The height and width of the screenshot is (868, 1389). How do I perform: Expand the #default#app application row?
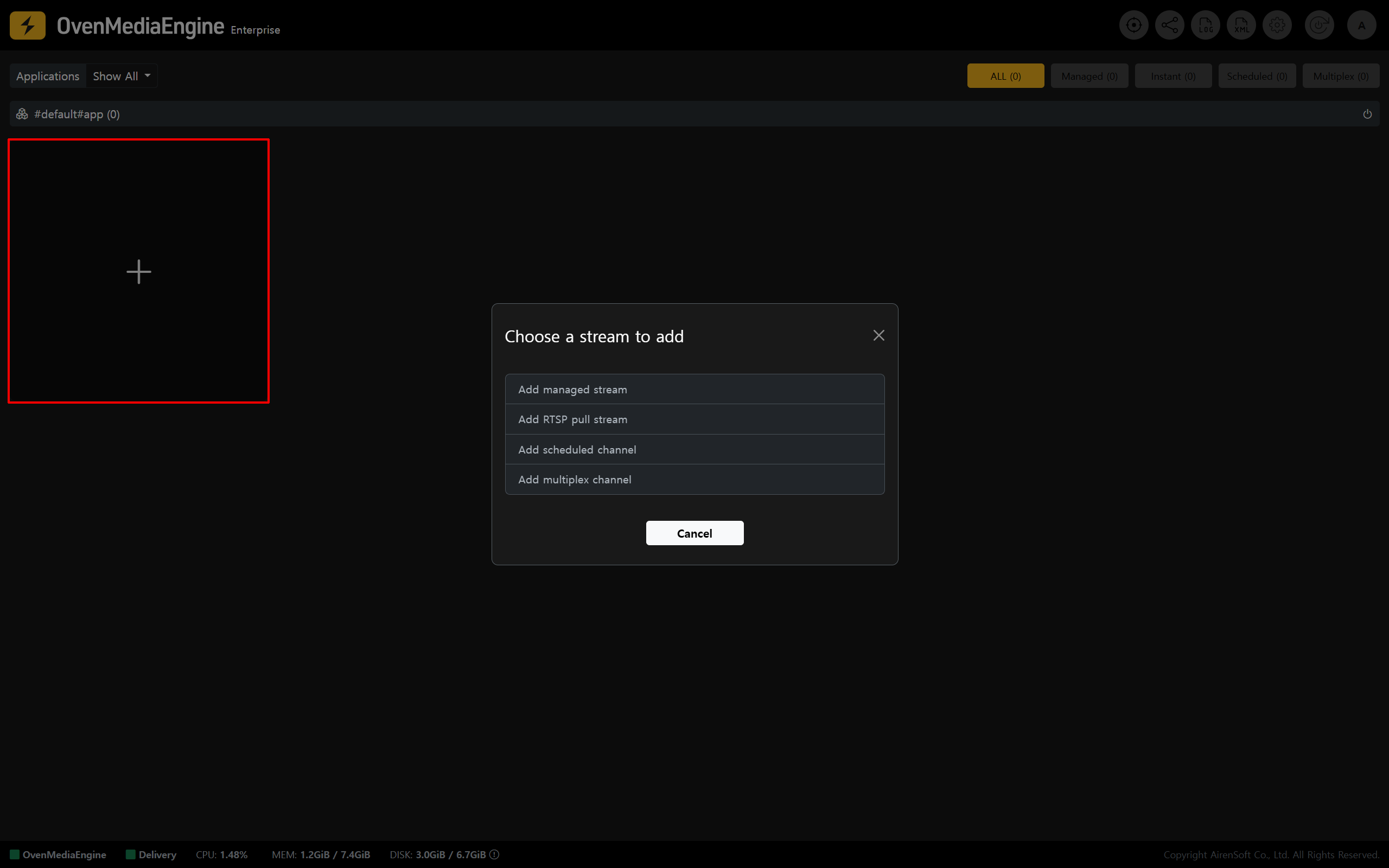(77, 114)
